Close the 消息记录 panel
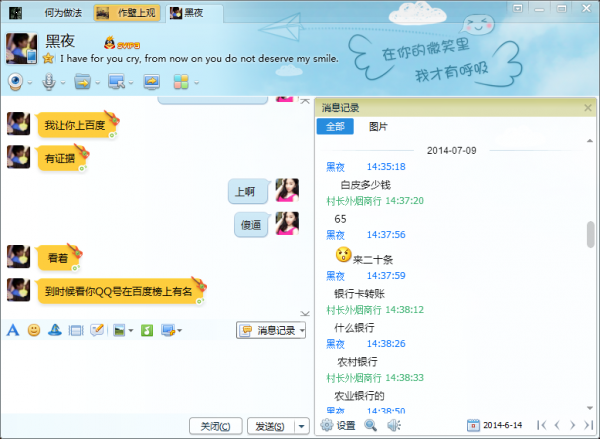Image resolution: width=600 pixels, height=439 pixels. click(x=588, y=108)
